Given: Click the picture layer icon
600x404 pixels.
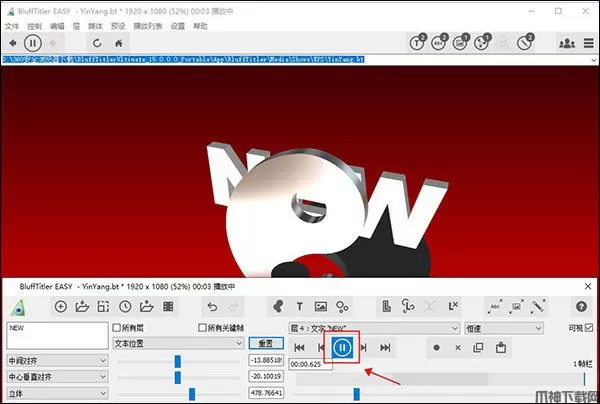Looking at the screenshot, I should click(x=320, y=306).
